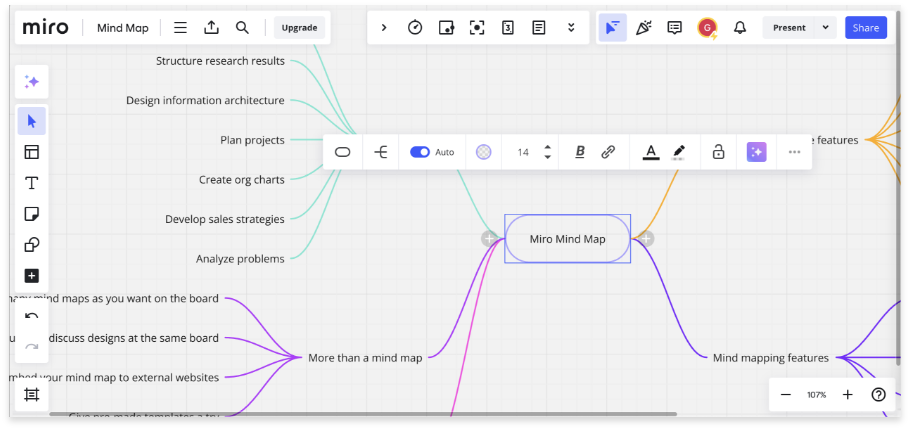
Task: Click the Upgrade button
Action: 299,27
